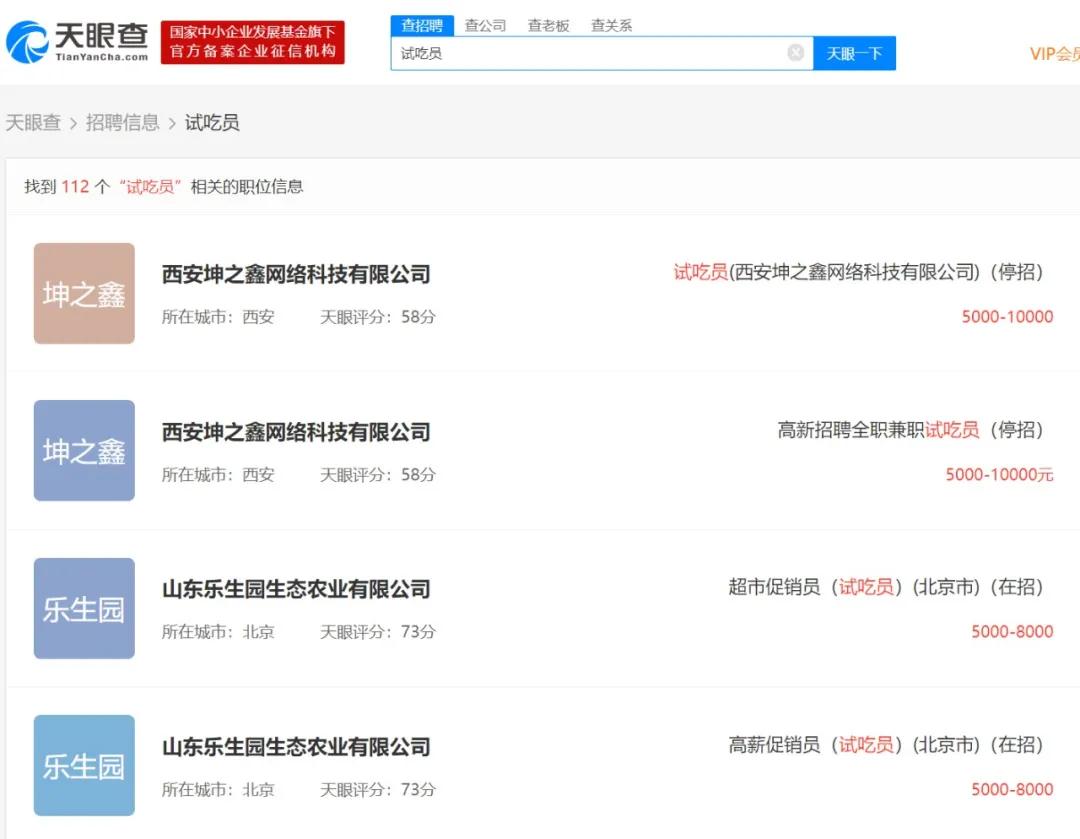Click the 坤之鑫 company logo thumbnail
The image size is (1080, 839).
pyautogui.click(x=84, y=293)
